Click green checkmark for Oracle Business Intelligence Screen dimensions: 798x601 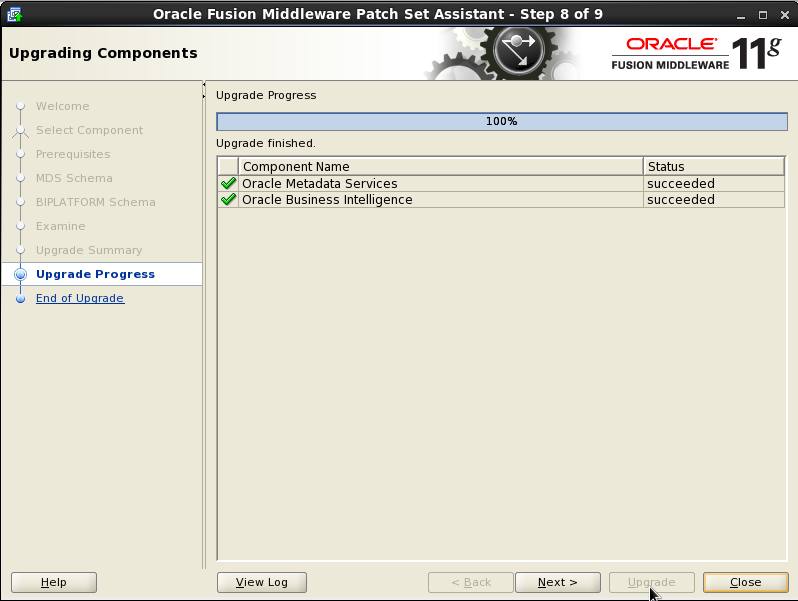(x=229, y=199)
